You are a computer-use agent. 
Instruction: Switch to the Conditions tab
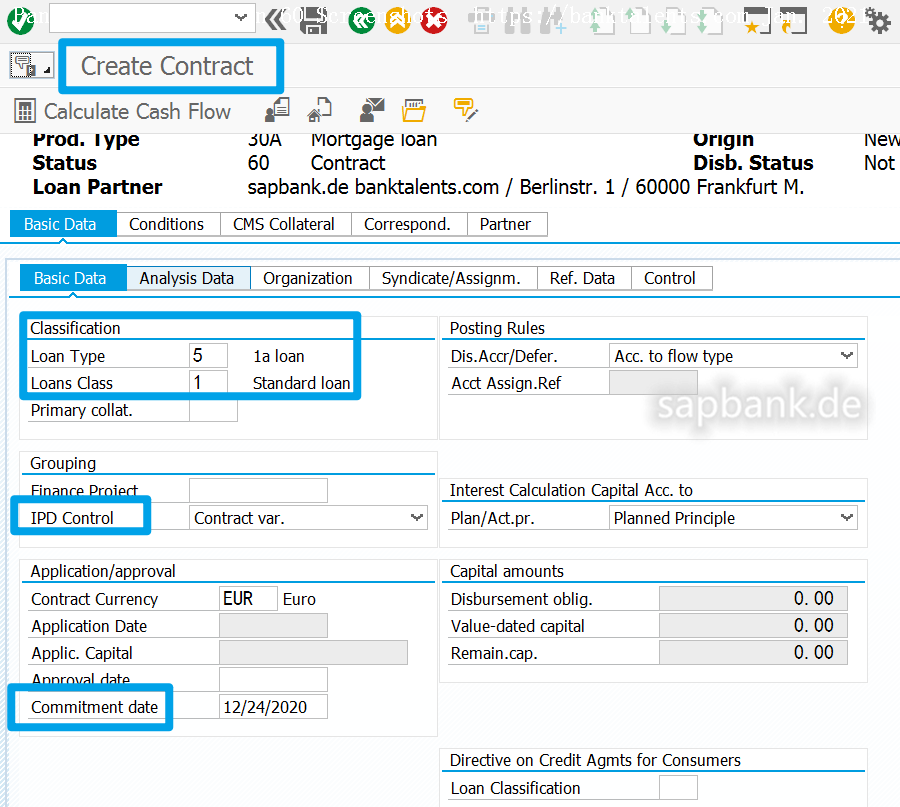coord(166,224)
